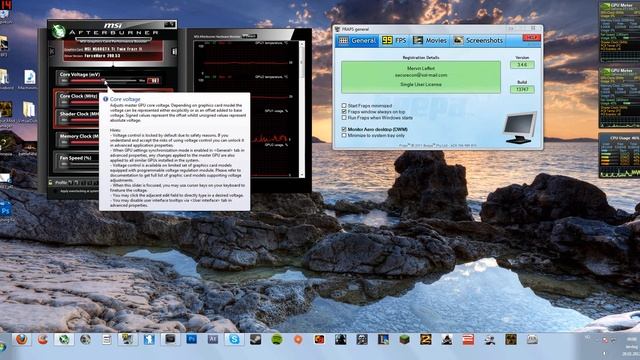The width and height of the screenshot is (640, 360).
Task: Enable Run Fraps when Windows starts
Action: click(344, 118)
